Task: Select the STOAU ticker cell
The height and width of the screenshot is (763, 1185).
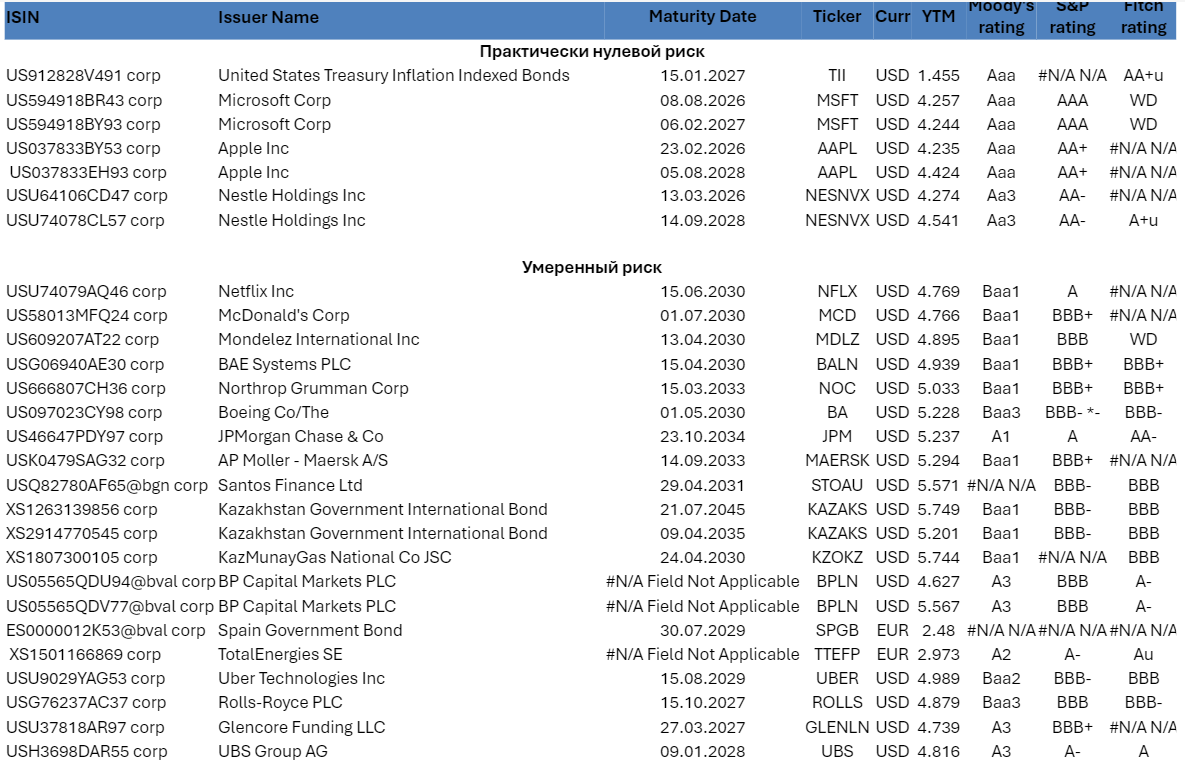Action: click(x=837, y=486)
